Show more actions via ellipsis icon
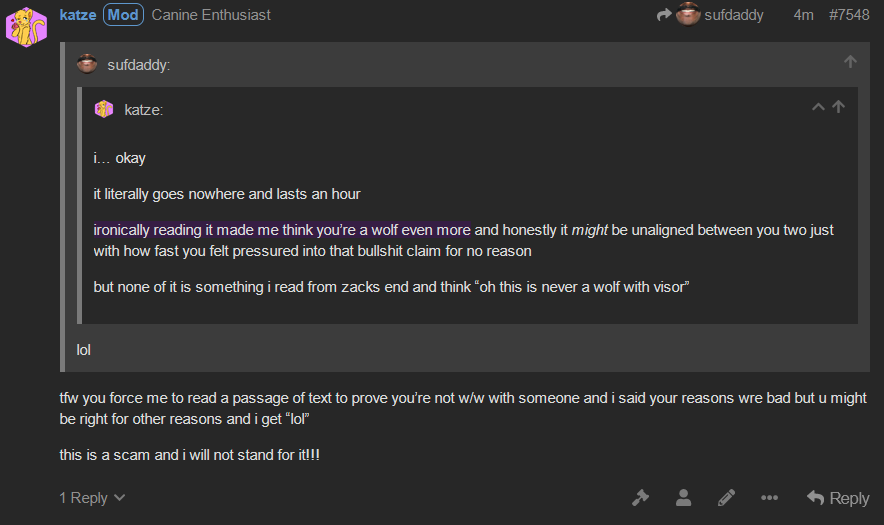The height and width of the screenshot is (525, 884). [769, 498]
